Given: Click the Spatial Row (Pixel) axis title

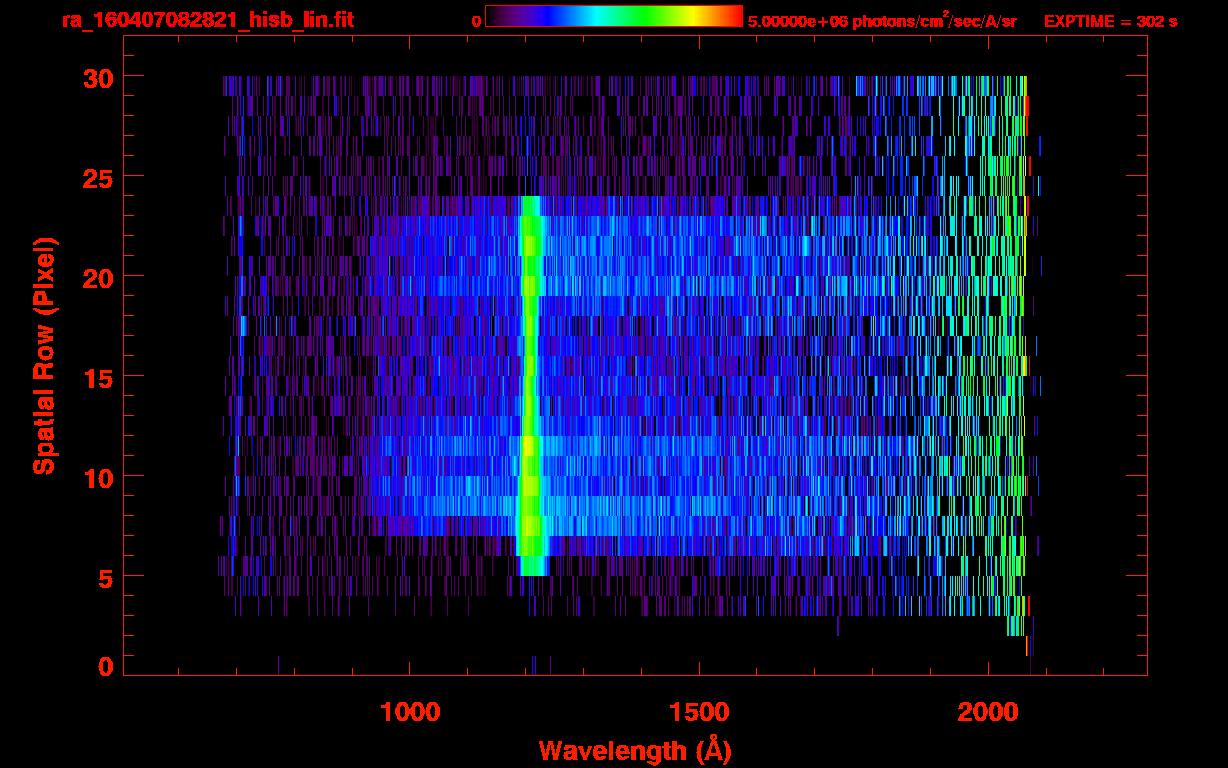Looking at the screenshot, I should [x=44, y=355].
